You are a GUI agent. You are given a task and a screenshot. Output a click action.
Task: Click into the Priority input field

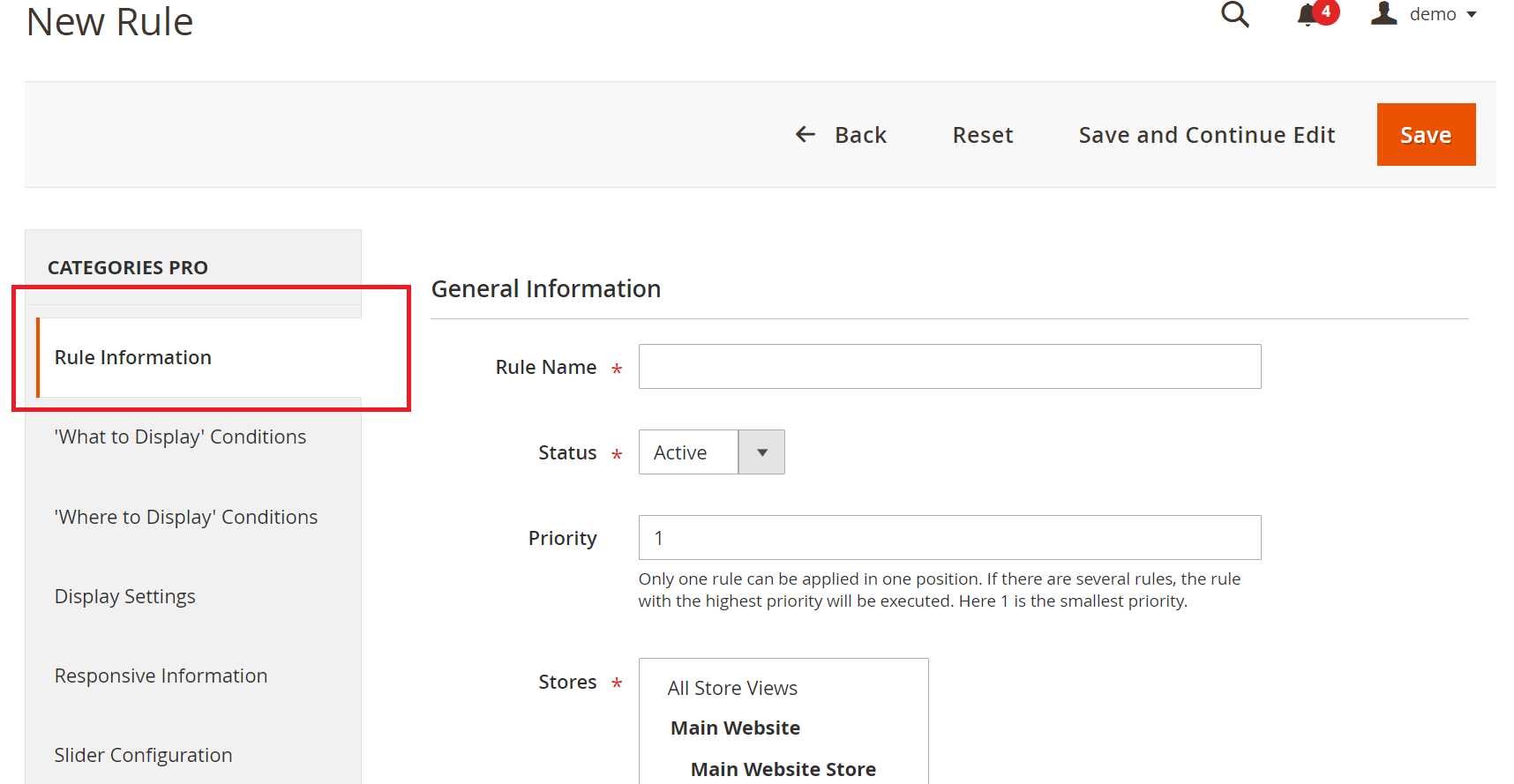pyautogui.click(x=949, y=538)
